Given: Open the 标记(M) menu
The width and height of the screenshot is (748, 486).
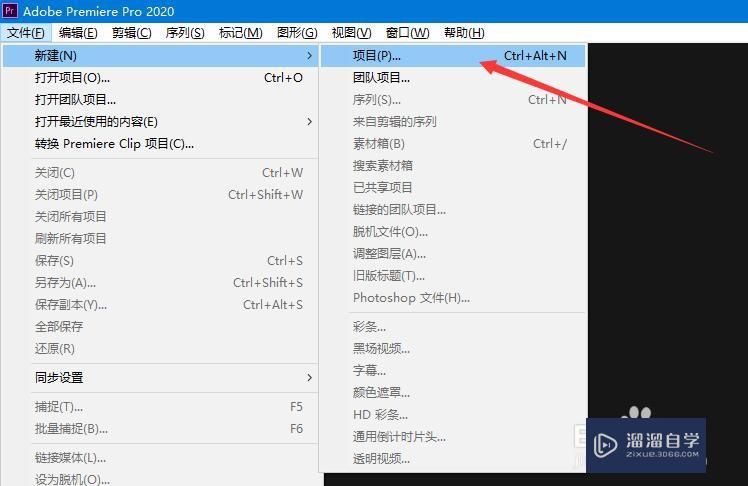Looking at the screenshot, I should (240, 32).
